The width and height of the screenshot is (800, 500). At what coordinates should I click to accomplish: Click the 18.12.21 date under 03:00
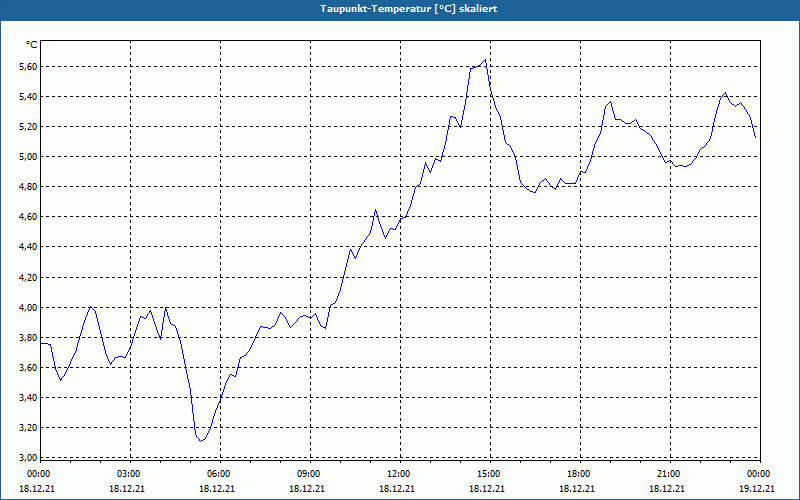tap(127, 489)
